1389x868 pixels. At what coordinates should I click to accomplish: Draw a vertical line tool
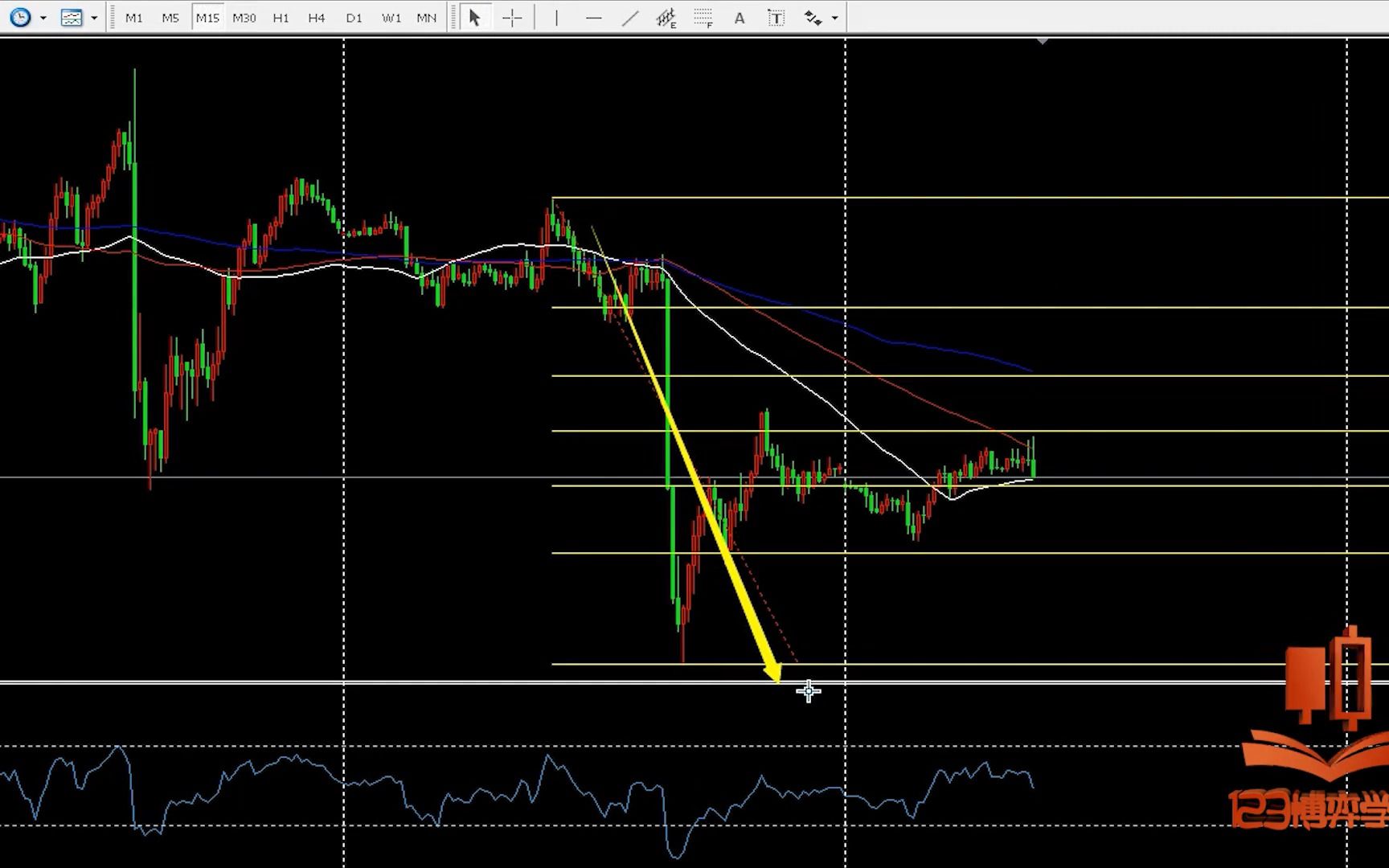(x=556, y=18)
